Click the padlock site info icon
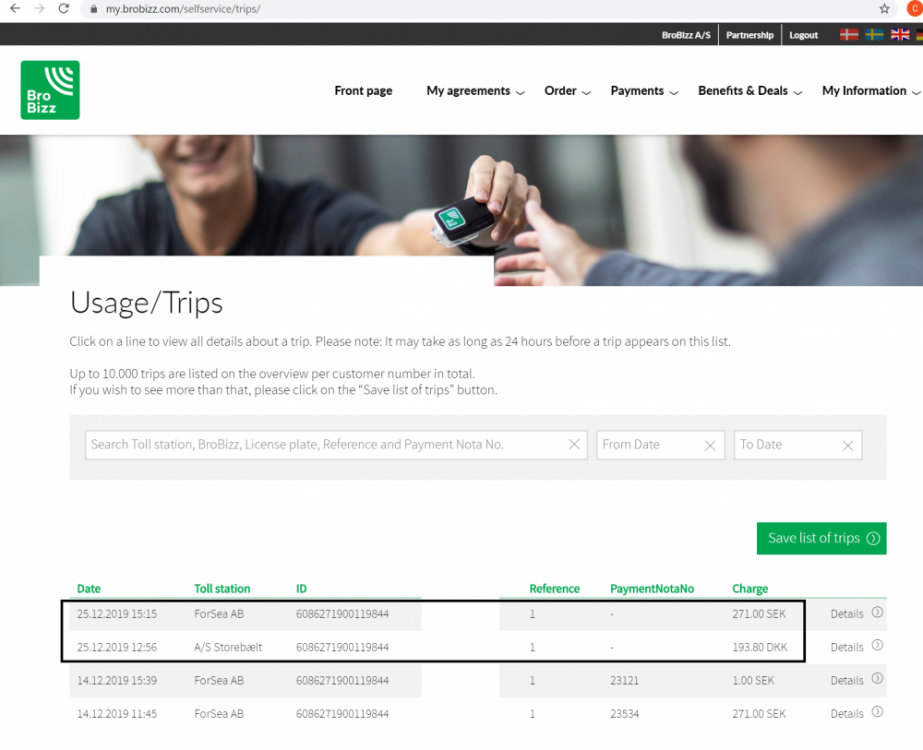The height and width of the screenshot is (750, 923). coord(94,9)
